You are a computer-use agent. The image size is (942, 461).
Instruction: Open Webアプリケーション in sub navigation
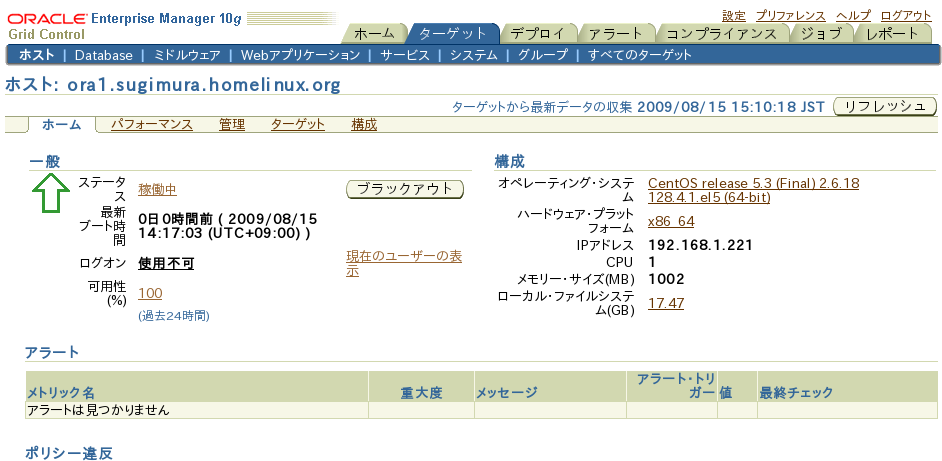click(x=300, y=55)
